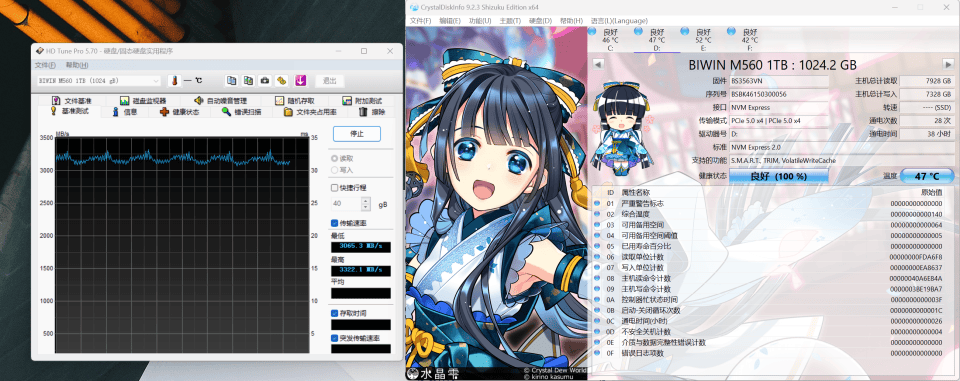Open 硬盘(D) menu in CrystalDiskInfo

click(x=540, y=21)
